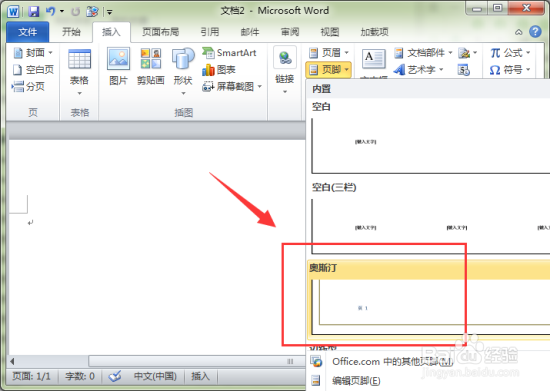The width and height of the screenshot is (550, 391).
Task: Insert a picture with 图片 icon
Action: 119,67
